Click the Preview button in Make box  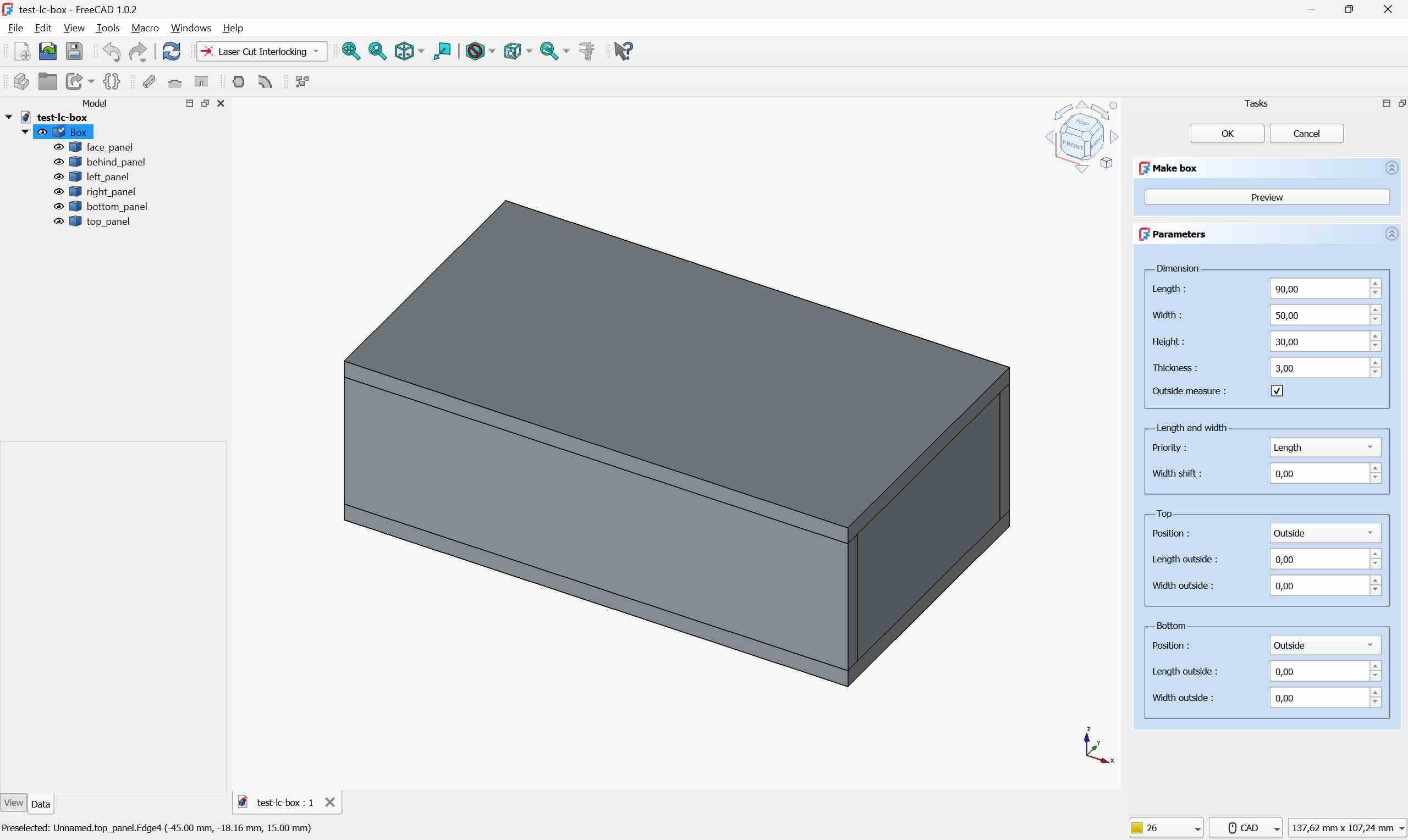click(1267, 197)
